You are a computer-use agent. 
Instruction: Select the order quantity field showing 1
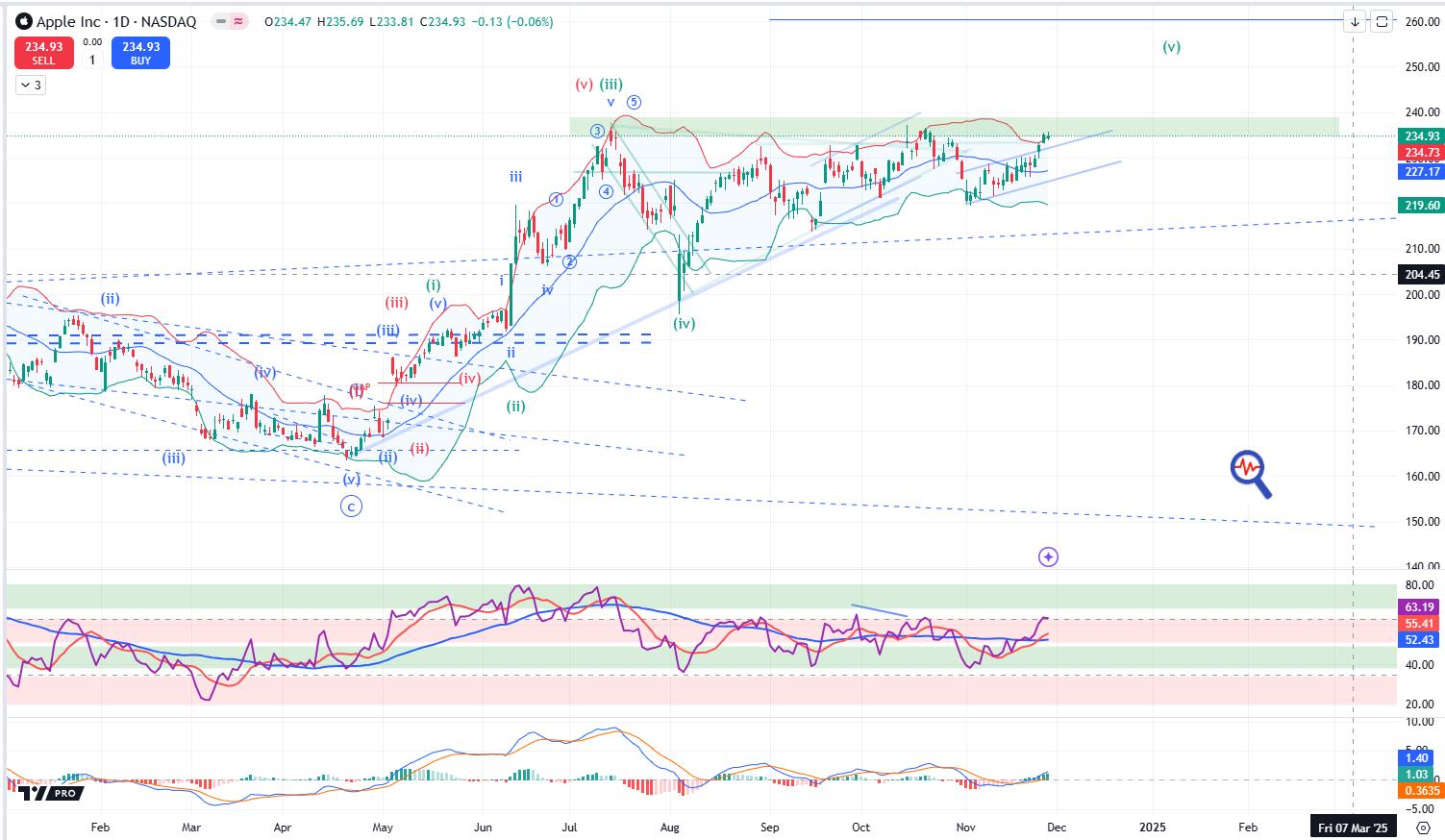coord(92,61)
